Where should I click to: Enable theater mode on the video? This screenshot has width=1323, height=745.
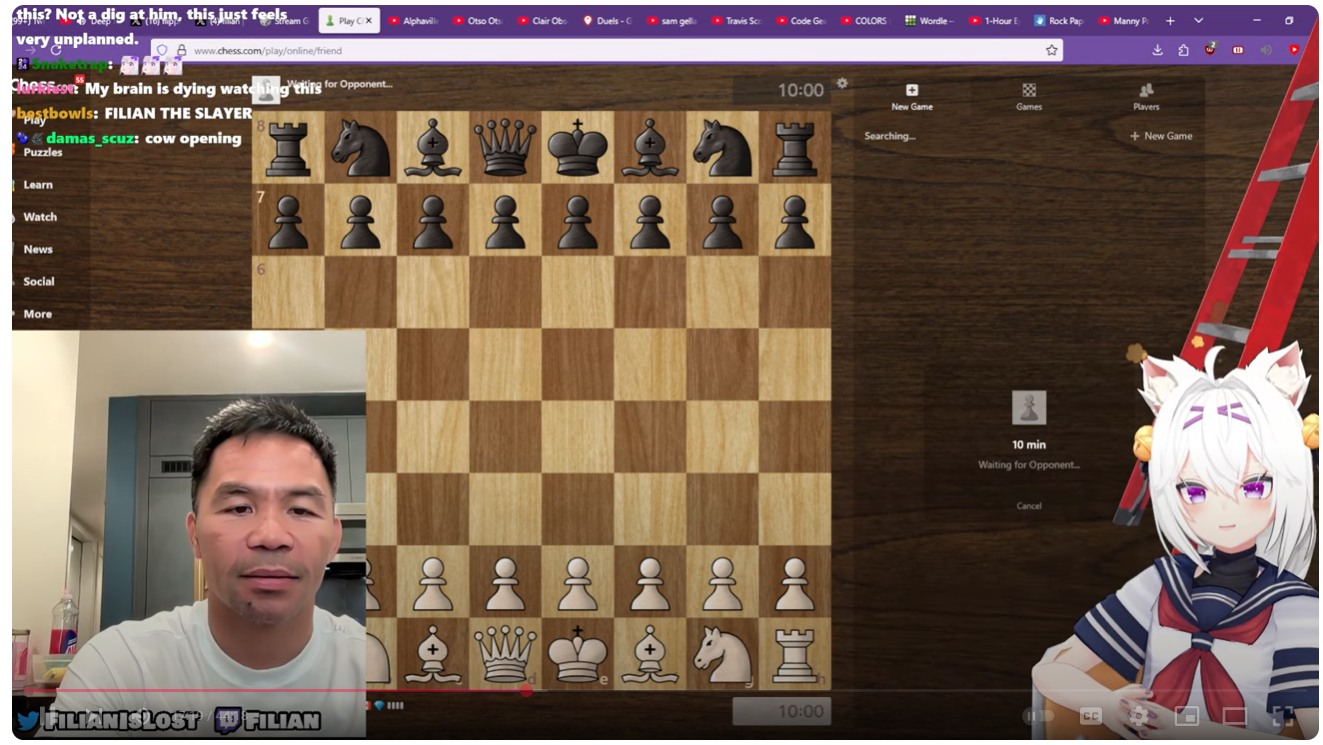click(x=1234, y=716)
